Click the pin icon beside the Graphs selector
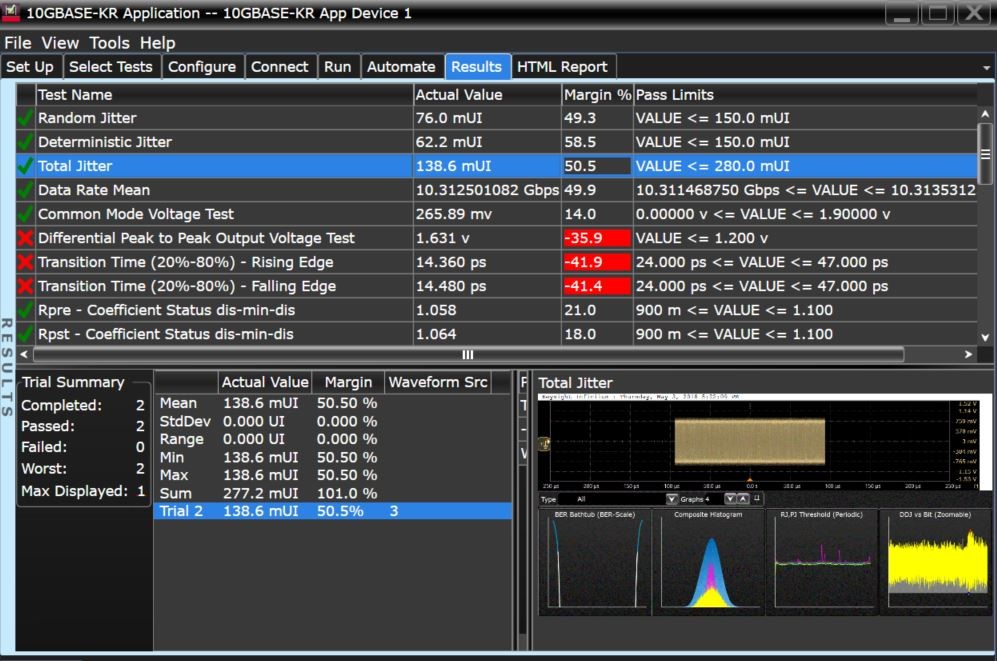The image size is (997, 661). 757,498
